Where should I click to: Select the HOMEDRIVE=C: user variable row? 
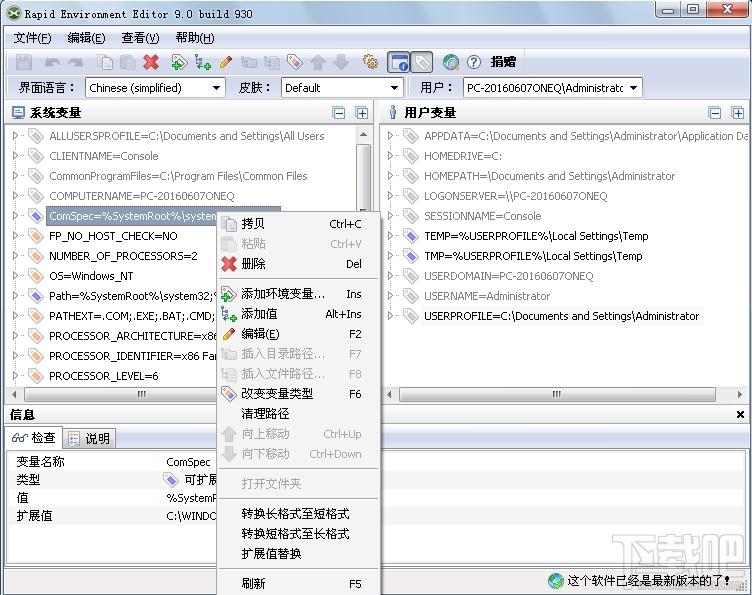click(x=463, y=156)
